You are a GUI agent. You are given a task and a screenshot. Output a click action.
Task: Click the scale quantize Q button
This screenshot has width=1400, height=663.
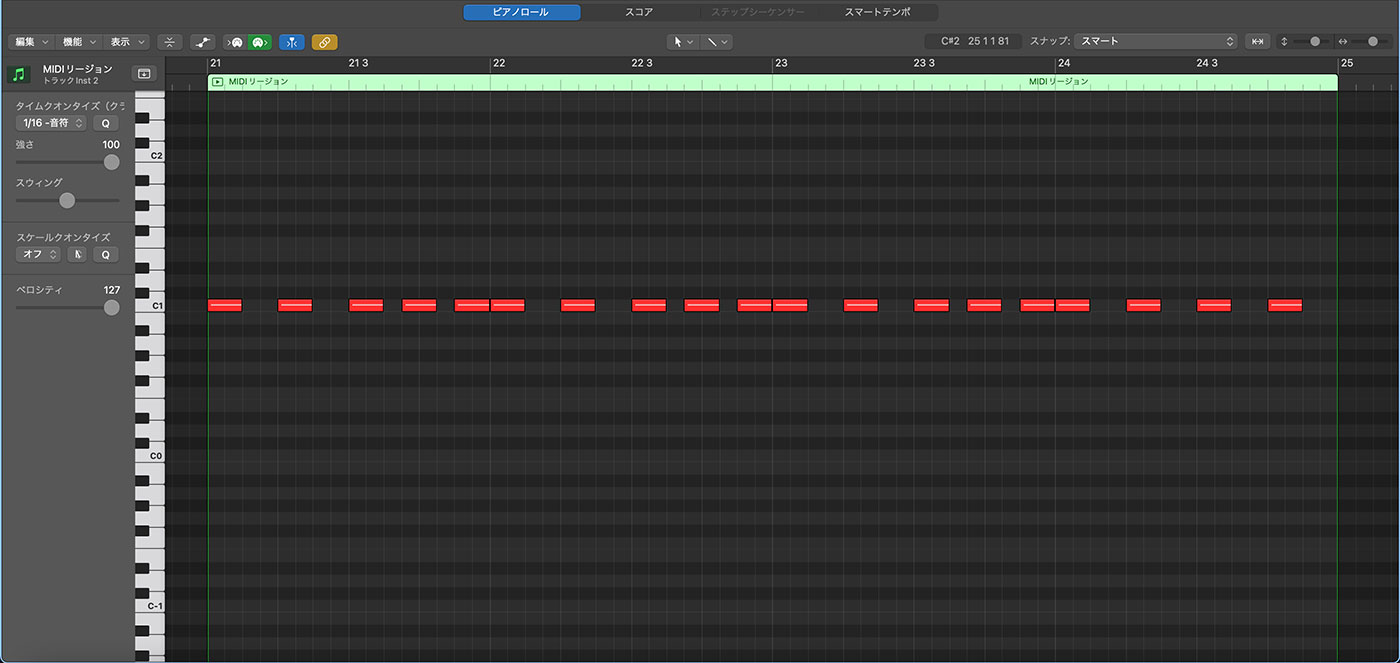click(x=105, y=254)
